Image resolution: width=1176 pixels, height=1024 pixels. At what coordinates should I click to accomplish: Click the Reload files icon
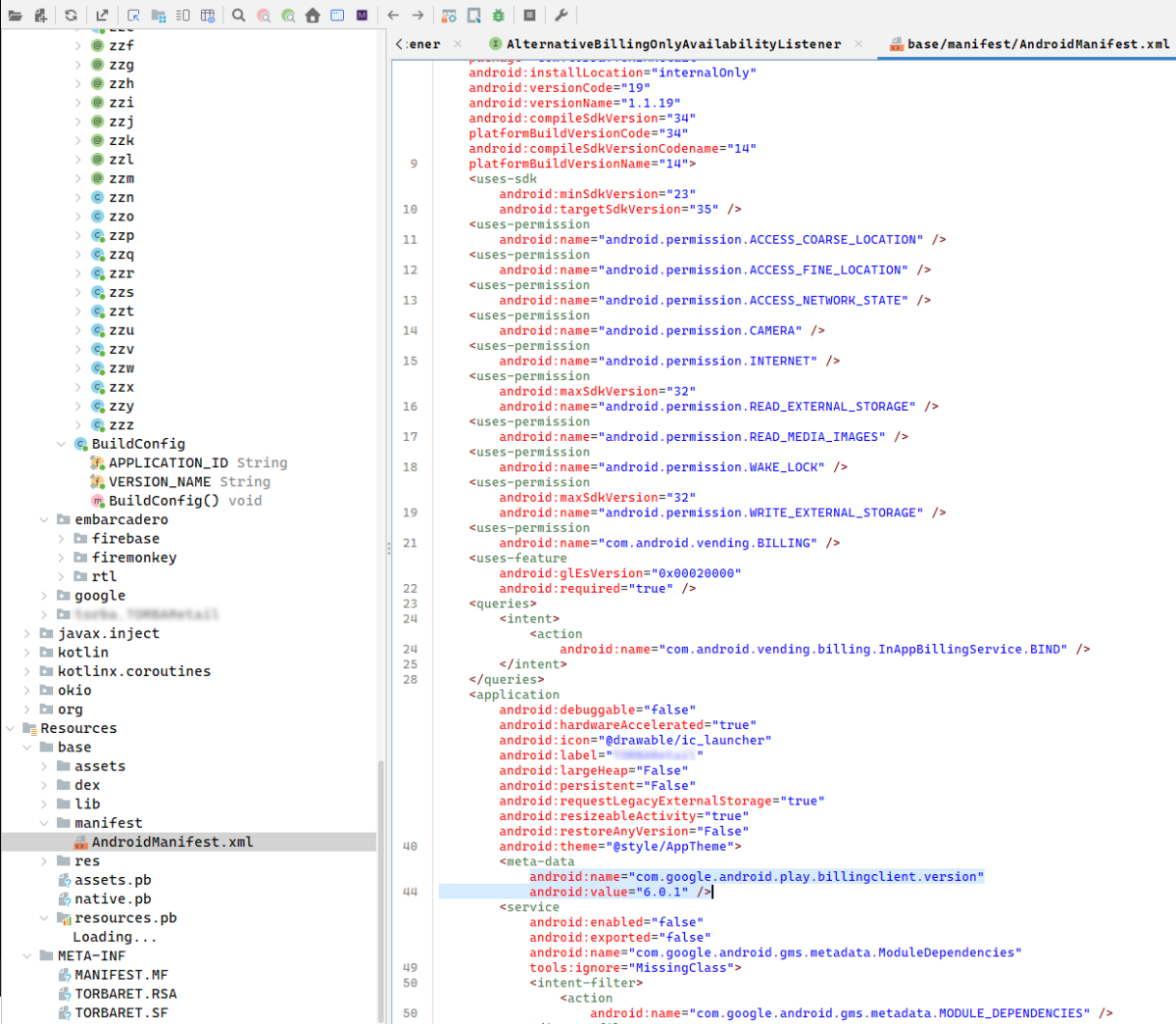point(72,16)
